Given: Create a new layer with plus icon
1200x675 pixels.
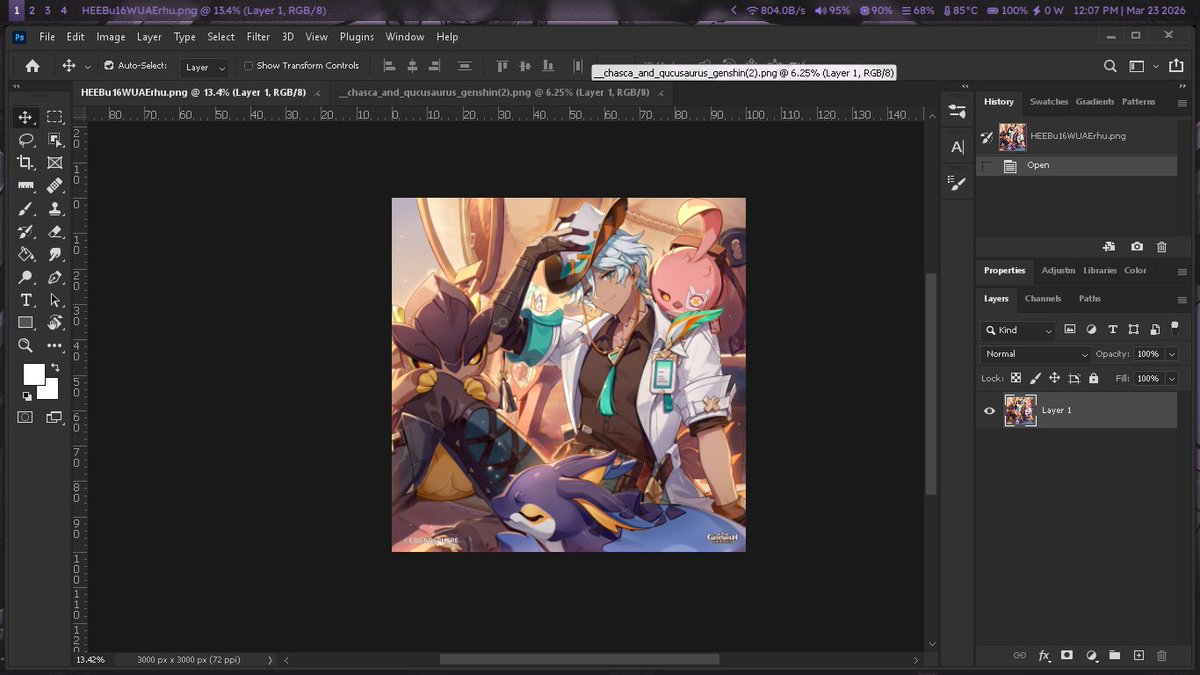Looking at the screenshot, I should point(1138,655).
